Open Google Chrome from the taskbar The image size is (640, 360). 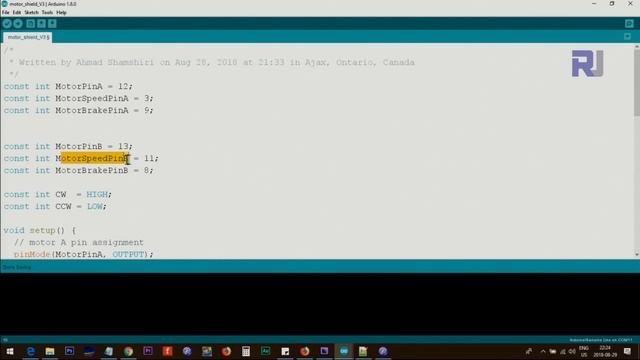pyautogui.click(x=128, y=351)
